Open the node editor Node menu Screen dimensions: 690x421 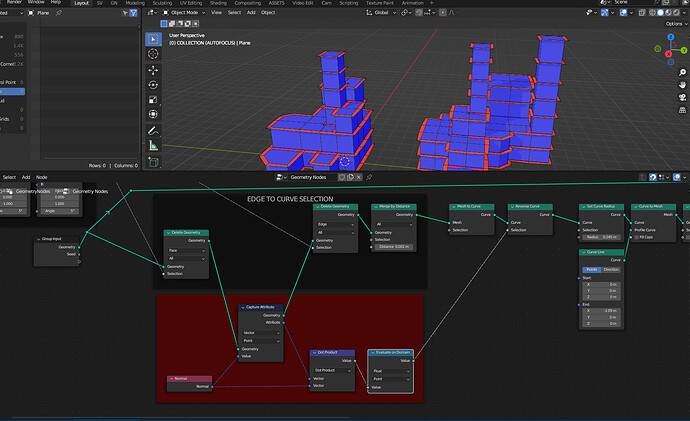(x=41, y=177)
